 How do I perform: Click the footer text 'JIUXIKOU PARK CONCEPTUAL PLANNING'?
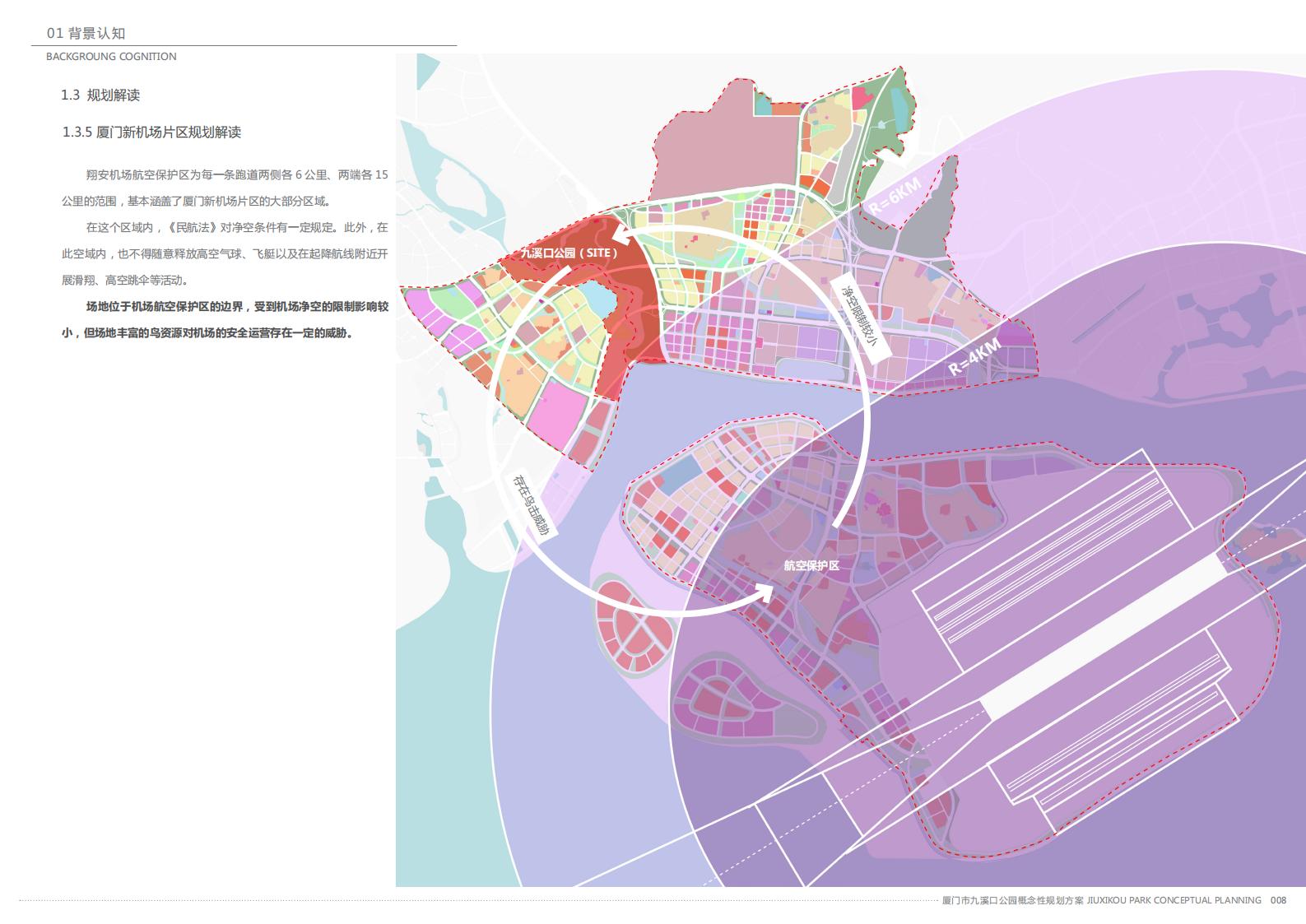tap(1174, 900)
